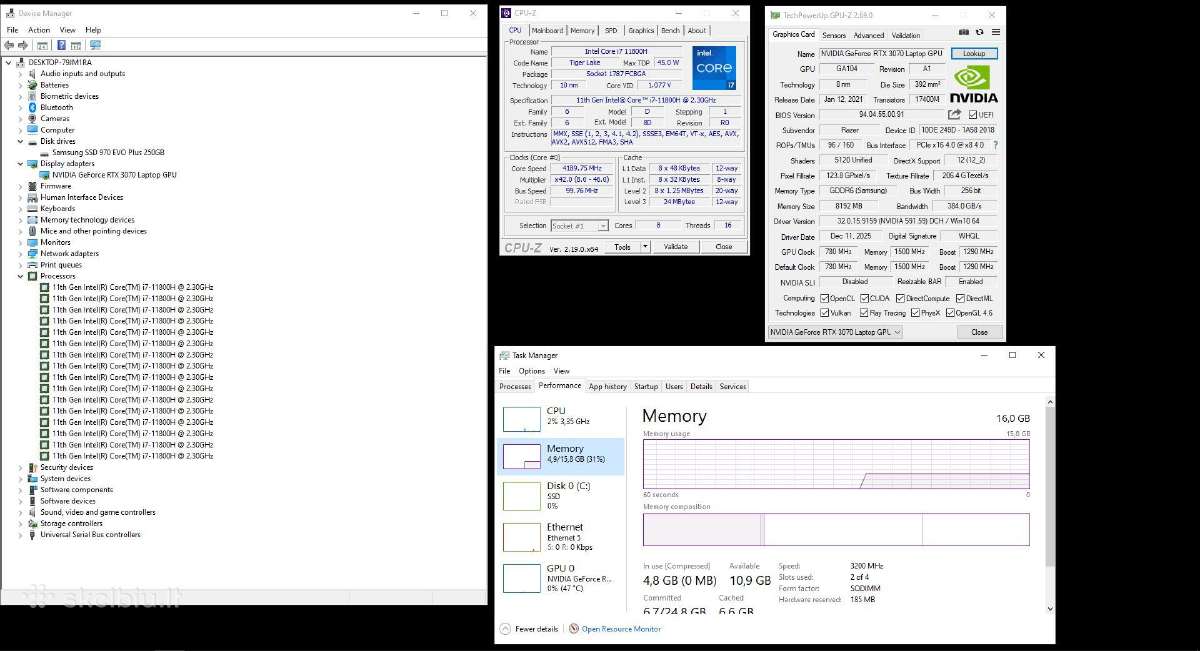Click the Monitors category icon
Image resolution: width=1200 pixels, height=651 pixels.
pyautogui.click(x=32, y=242)
